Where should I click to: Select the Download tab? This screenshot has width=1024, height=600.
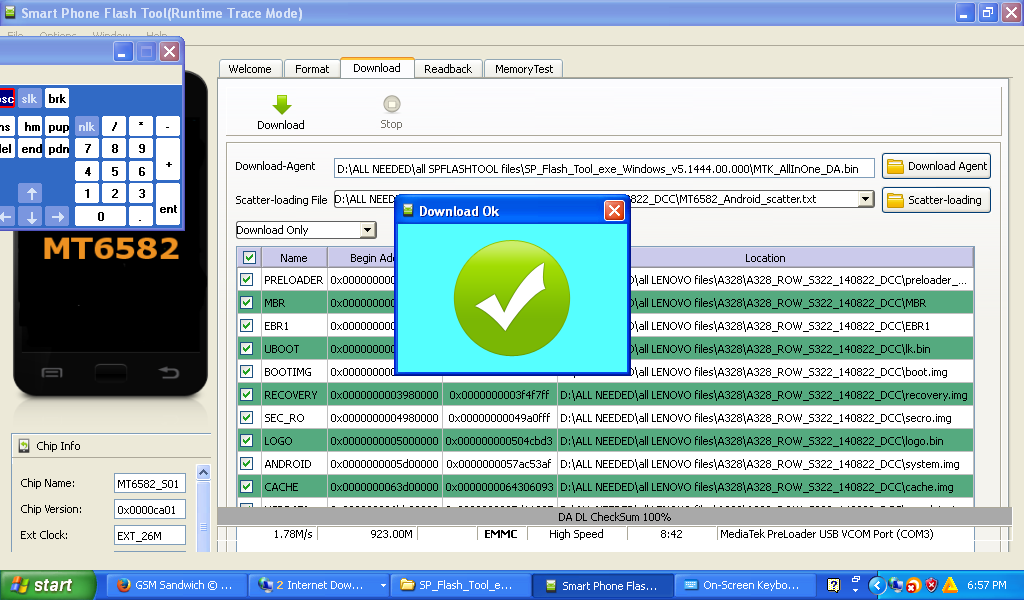pyautogui.click(x=377, y=68)
